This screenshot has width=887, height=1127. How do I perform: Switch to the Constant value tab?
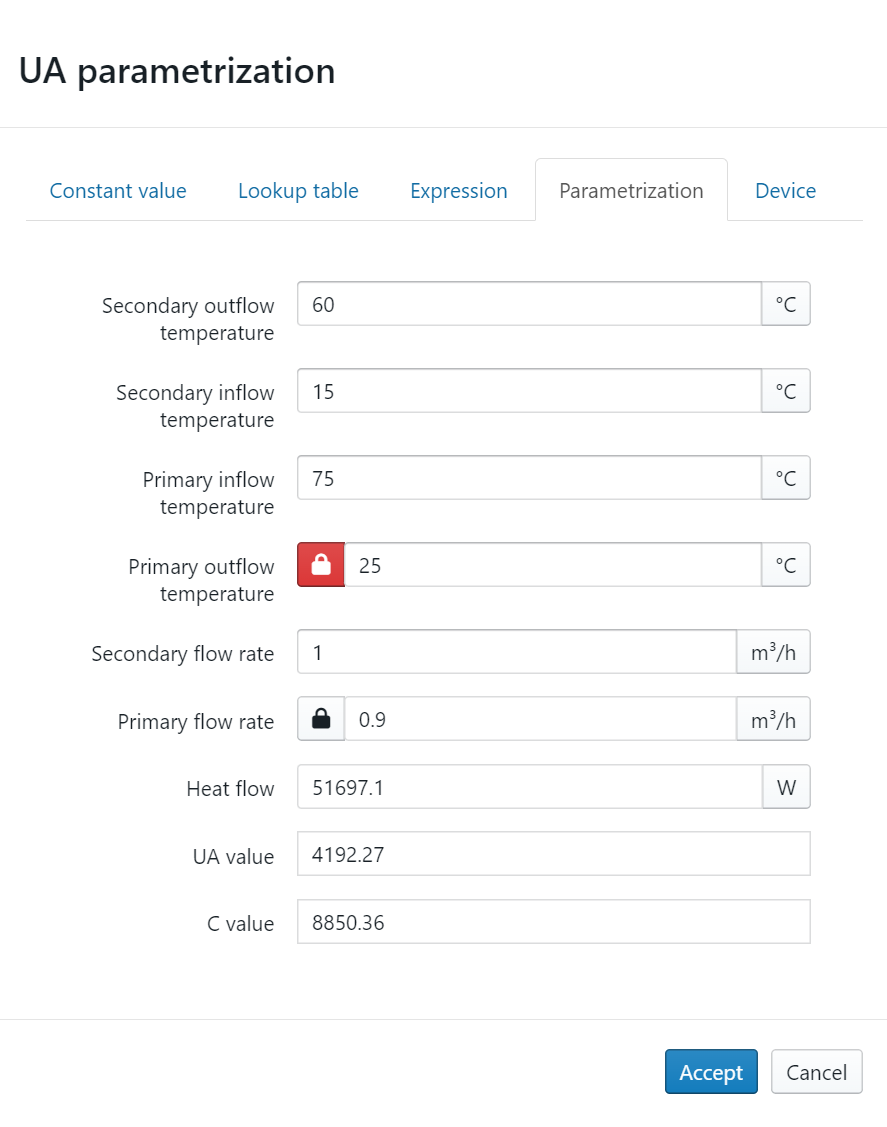[118, 191]
